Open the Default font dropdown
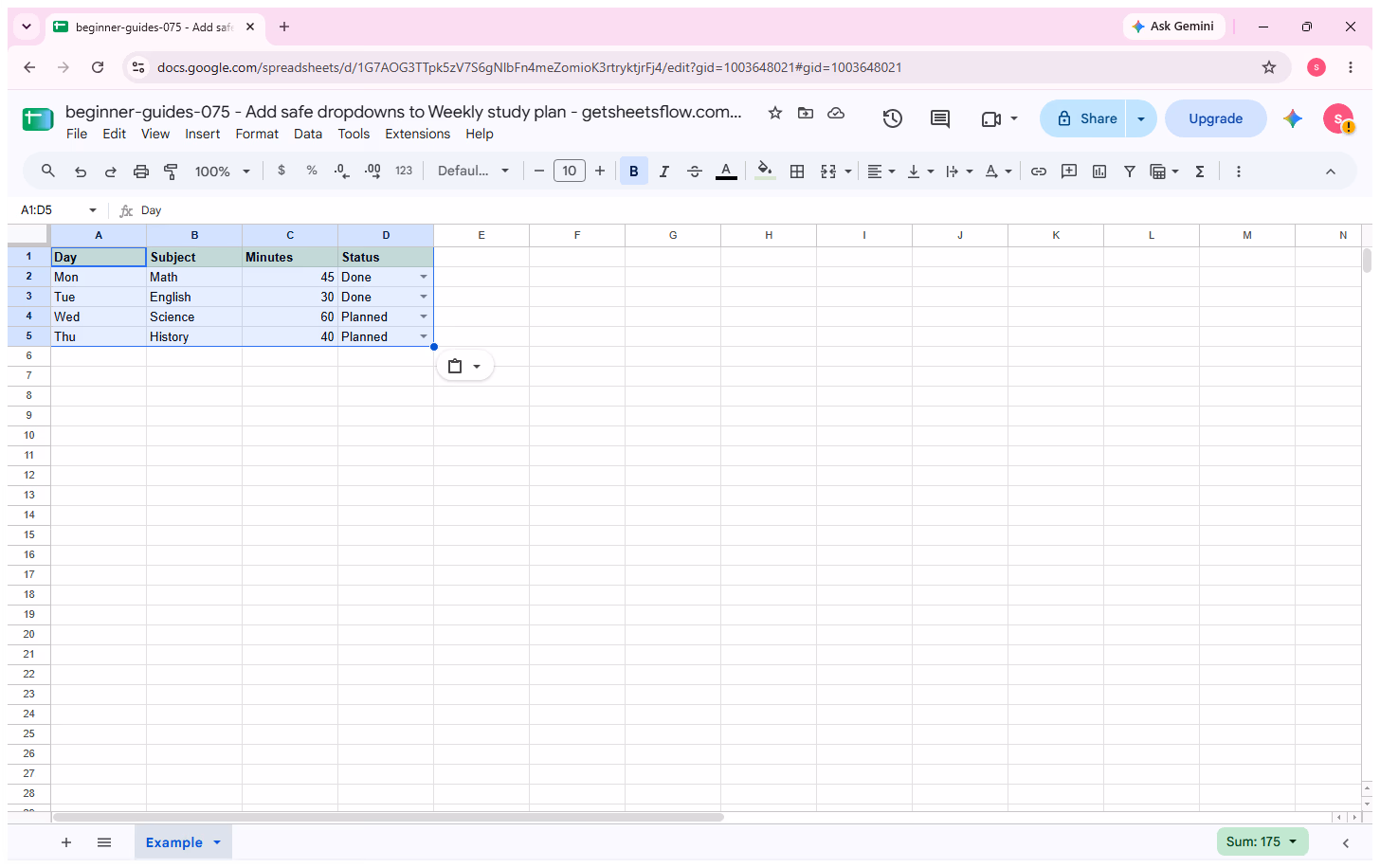Viewport: 1380px width, 868px height. tap(473, 171)
